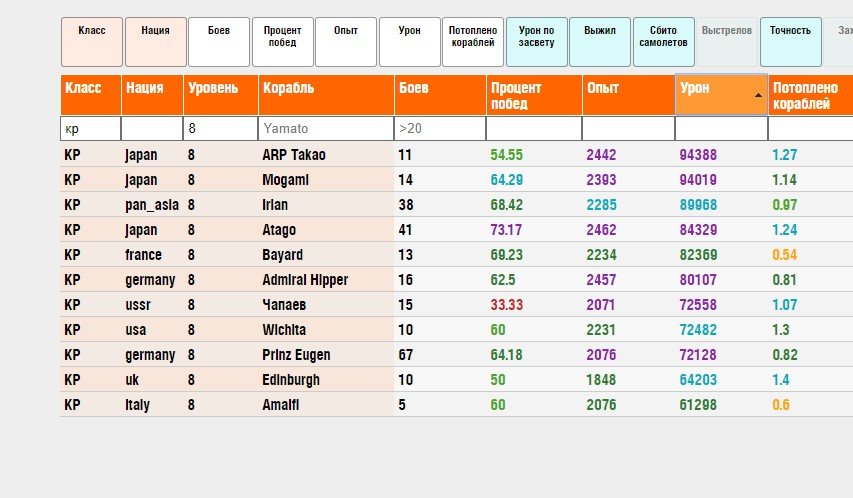Image resolution: width=853 pixels, height=498 pixels.
Task: Toggle the Класс column visibility button
Action: coord(91,42)
